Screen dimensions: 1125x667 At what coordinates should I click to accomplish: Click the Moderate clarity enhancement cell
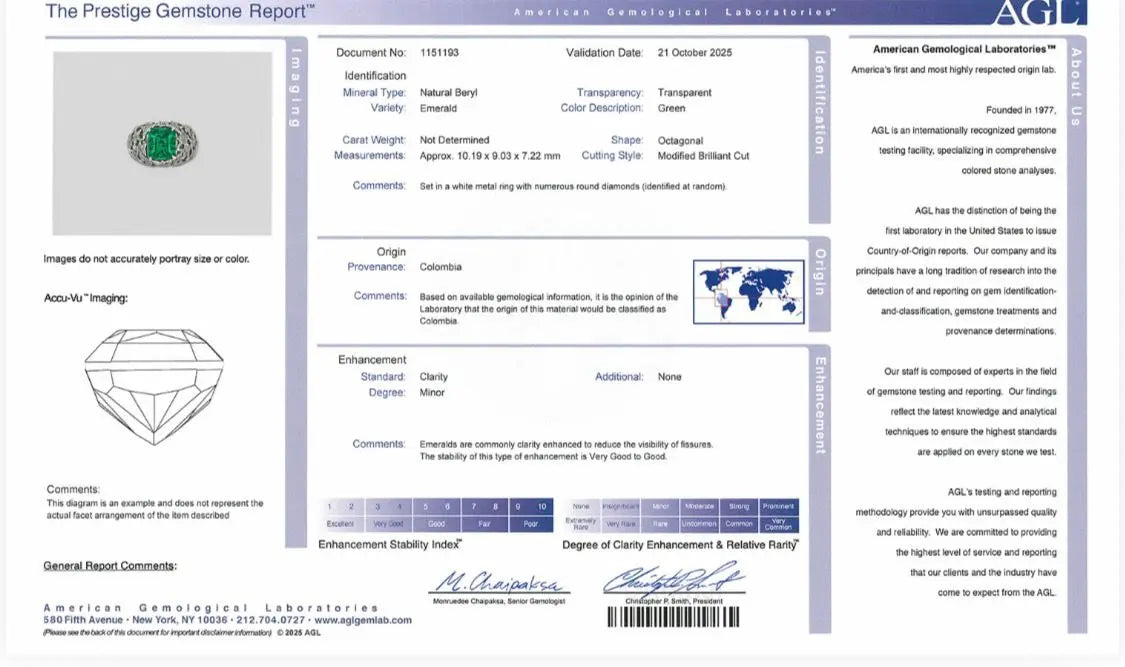pyautogui.click(x=700, y=506)
